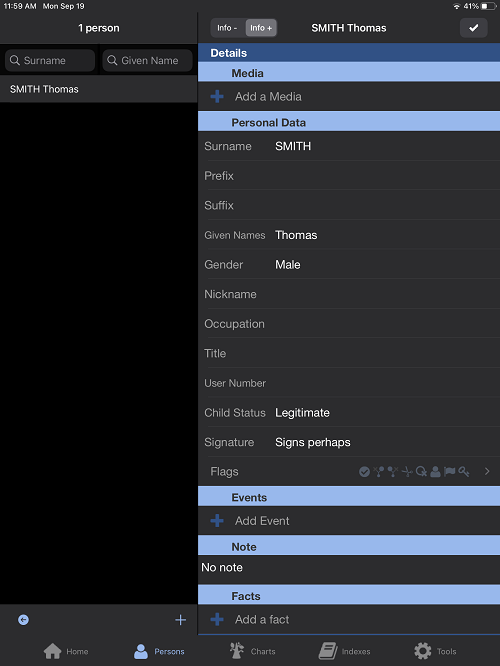Tap the plus icon beside Add a Media

click(x=217, y=96)
